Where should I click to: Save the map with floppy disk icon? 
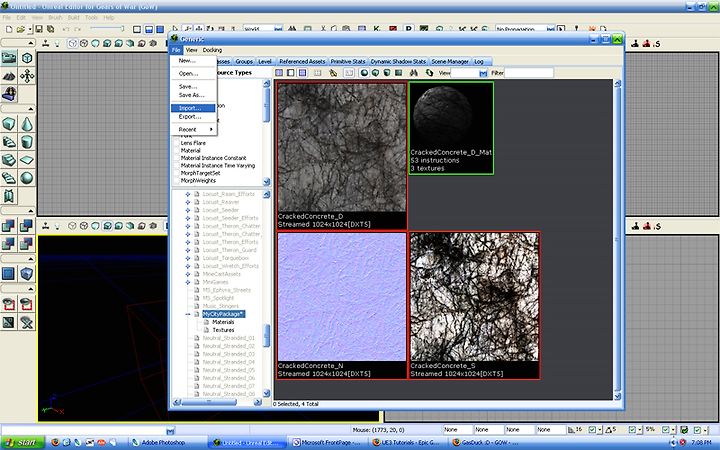(x=39, y=29)
